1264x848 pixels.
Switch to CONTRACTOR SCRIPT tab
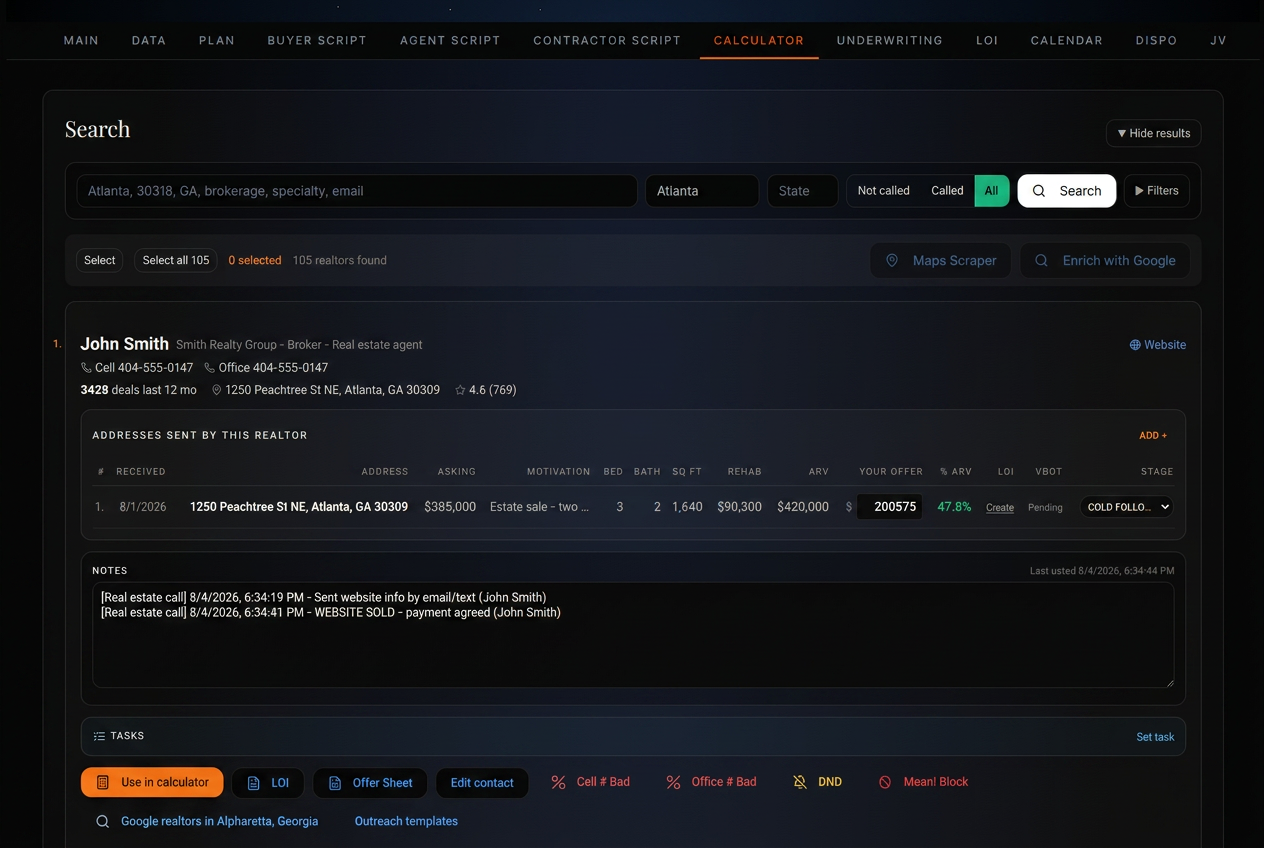(607, 41)
